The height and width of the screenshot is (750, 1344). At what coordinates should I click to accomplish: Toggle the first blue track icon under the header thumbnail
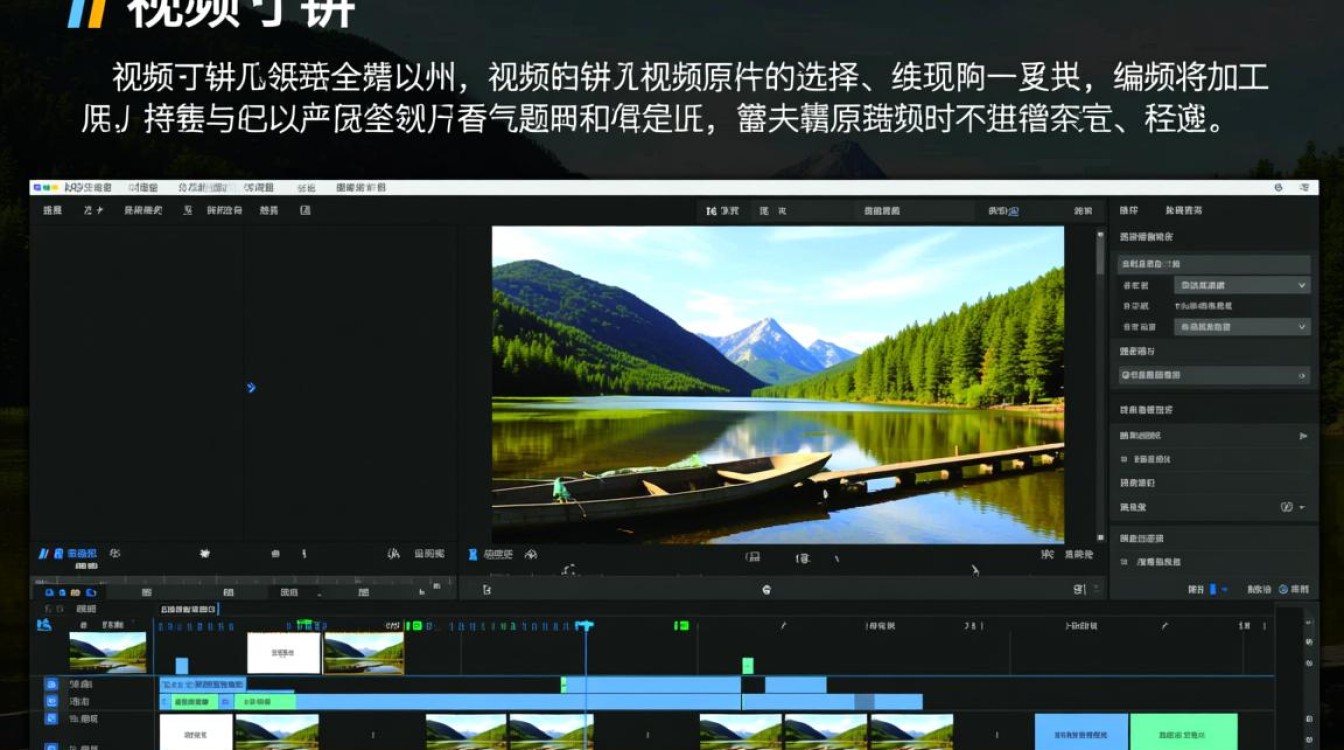tap(51, 685)
